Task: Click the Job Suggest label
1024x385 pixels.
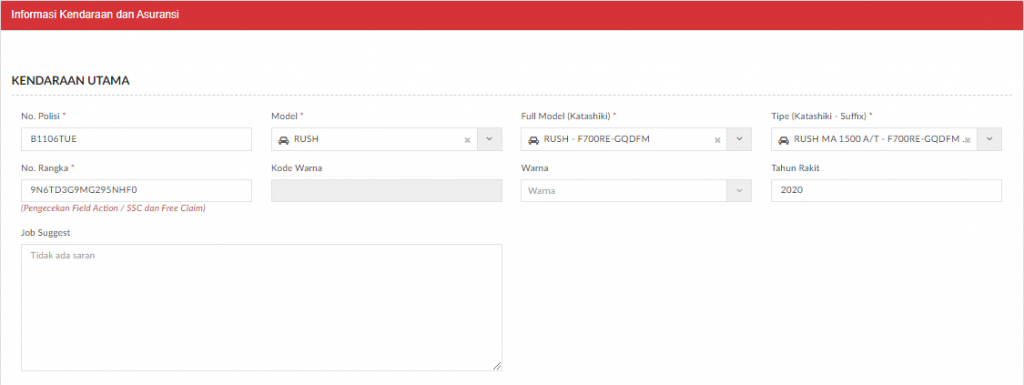Action: click(45, 232)
